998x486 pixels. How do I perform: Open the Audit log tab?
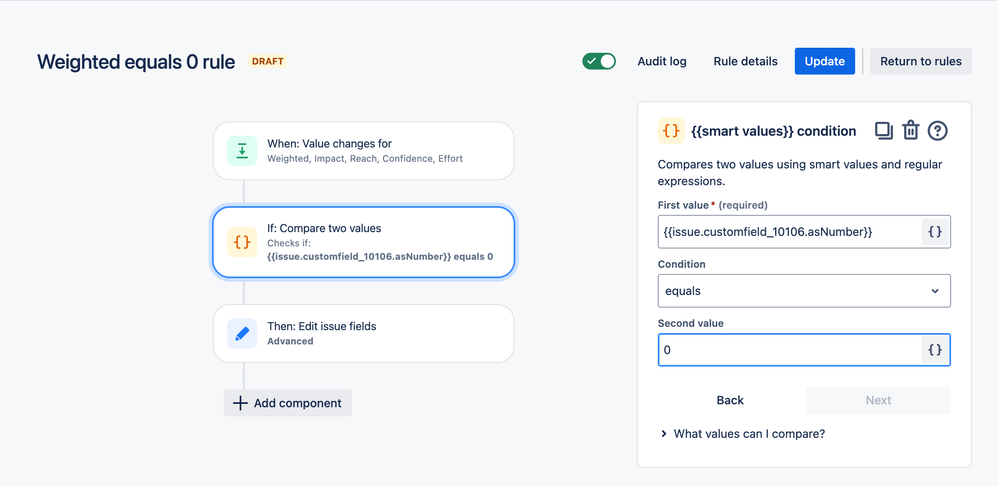click(662, 61)
